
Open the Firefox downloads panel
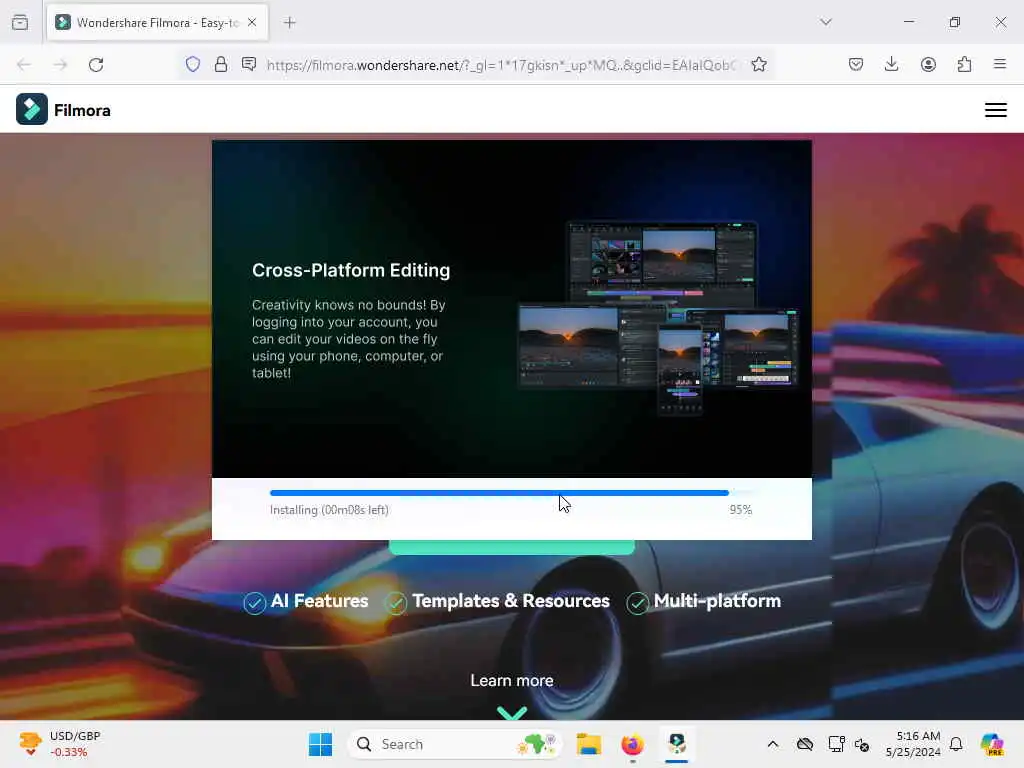891,65
